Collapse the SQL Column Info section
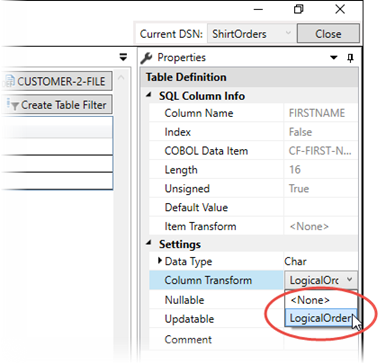The width and height of the screenshot is (386, 364). click(149, 96)
